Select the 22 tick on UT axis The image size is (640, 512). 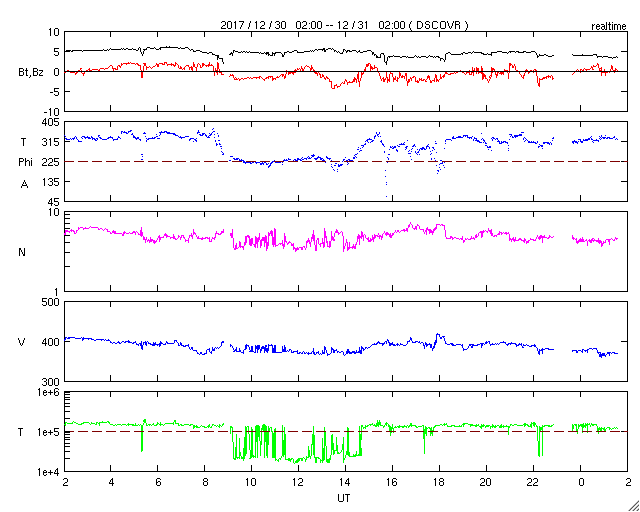coord(533,483)
